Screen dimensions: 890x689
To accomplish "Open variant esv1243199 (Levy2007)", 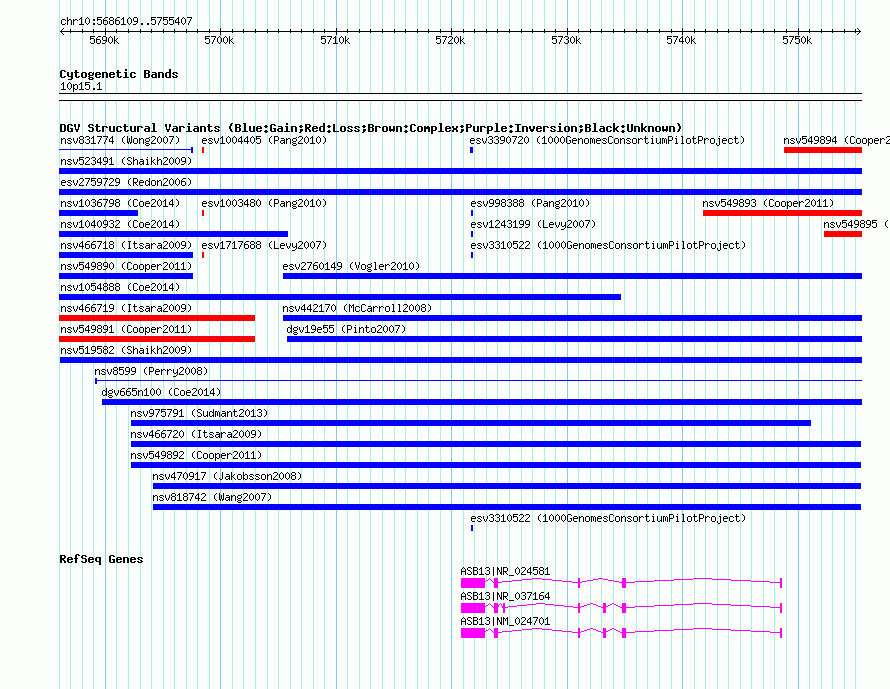I will pyautogui.click(x=533, y=224).
